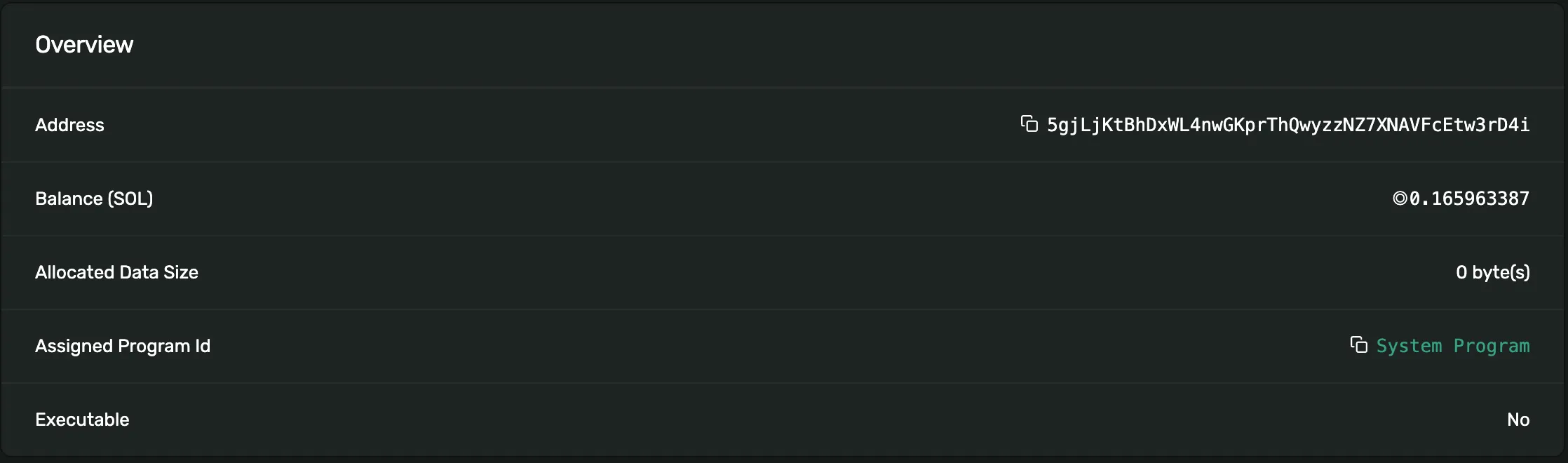Select the Executable value showing No
This screenshot has width=1568, height=463.
pos(1518,419)
